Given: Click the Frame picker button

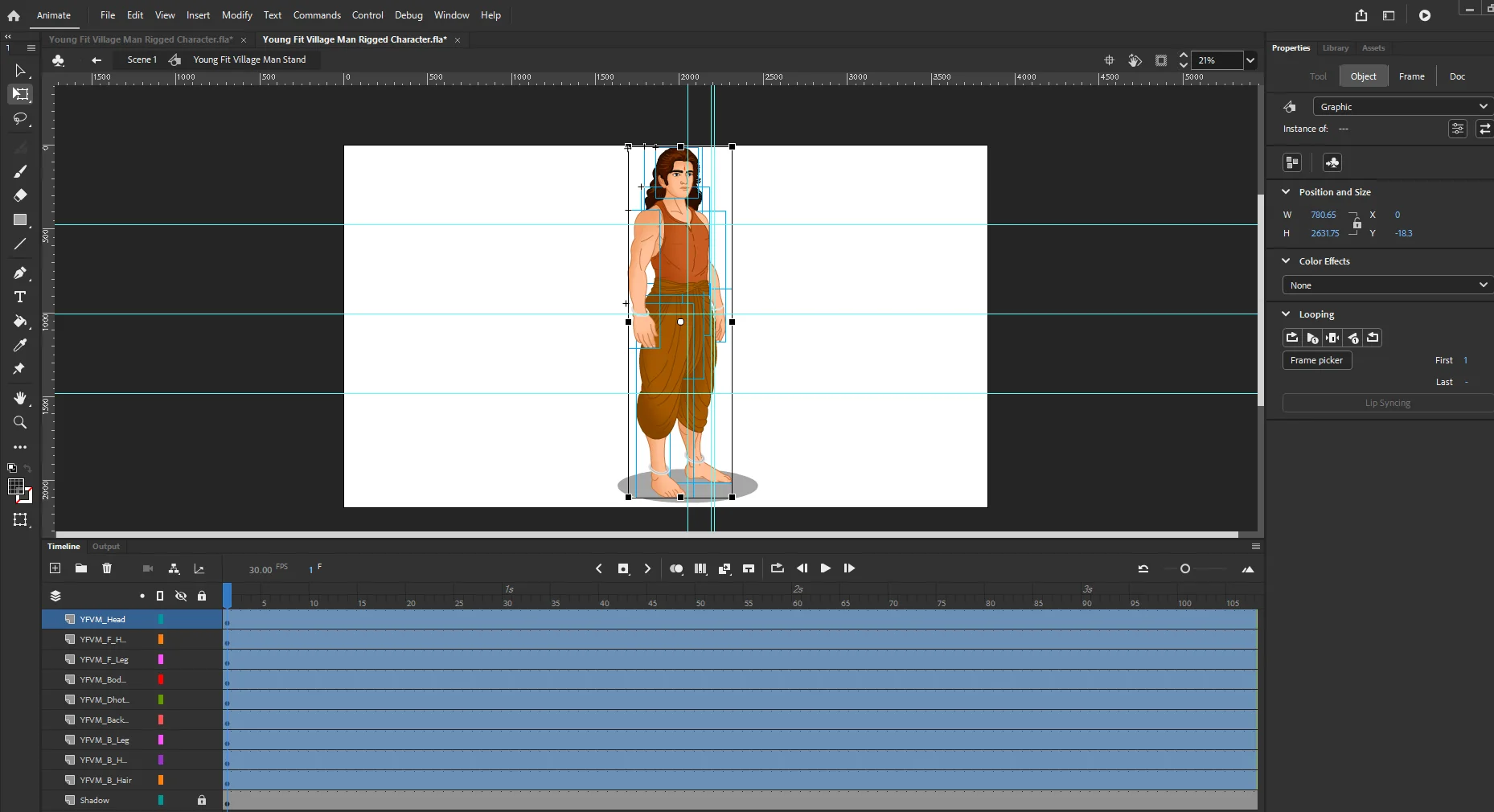Looking at the screenshot, I should pyautogui.click(x=1316, y=360).
